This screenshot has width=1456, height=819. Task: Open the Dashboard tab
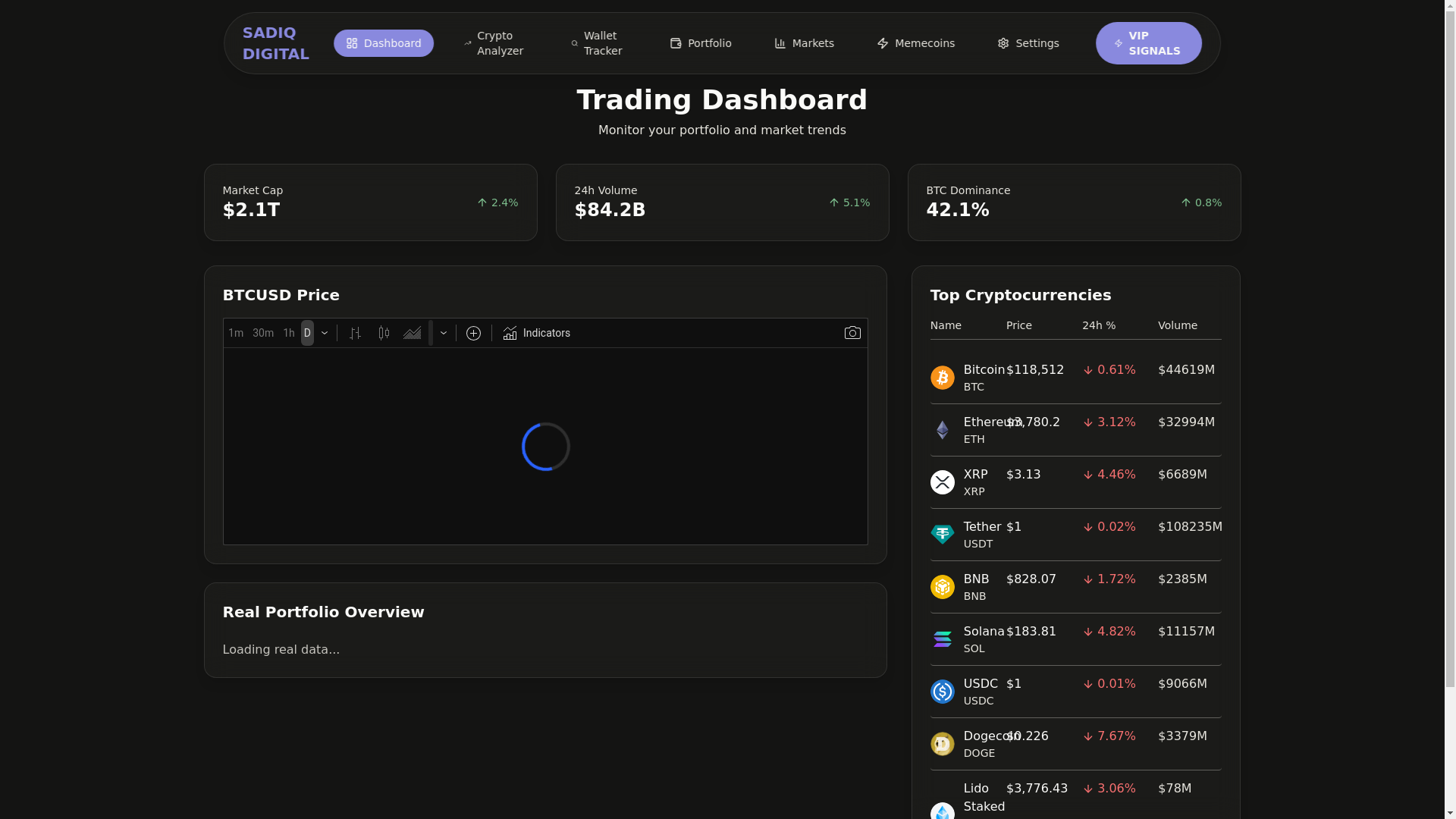pos(384,43)
